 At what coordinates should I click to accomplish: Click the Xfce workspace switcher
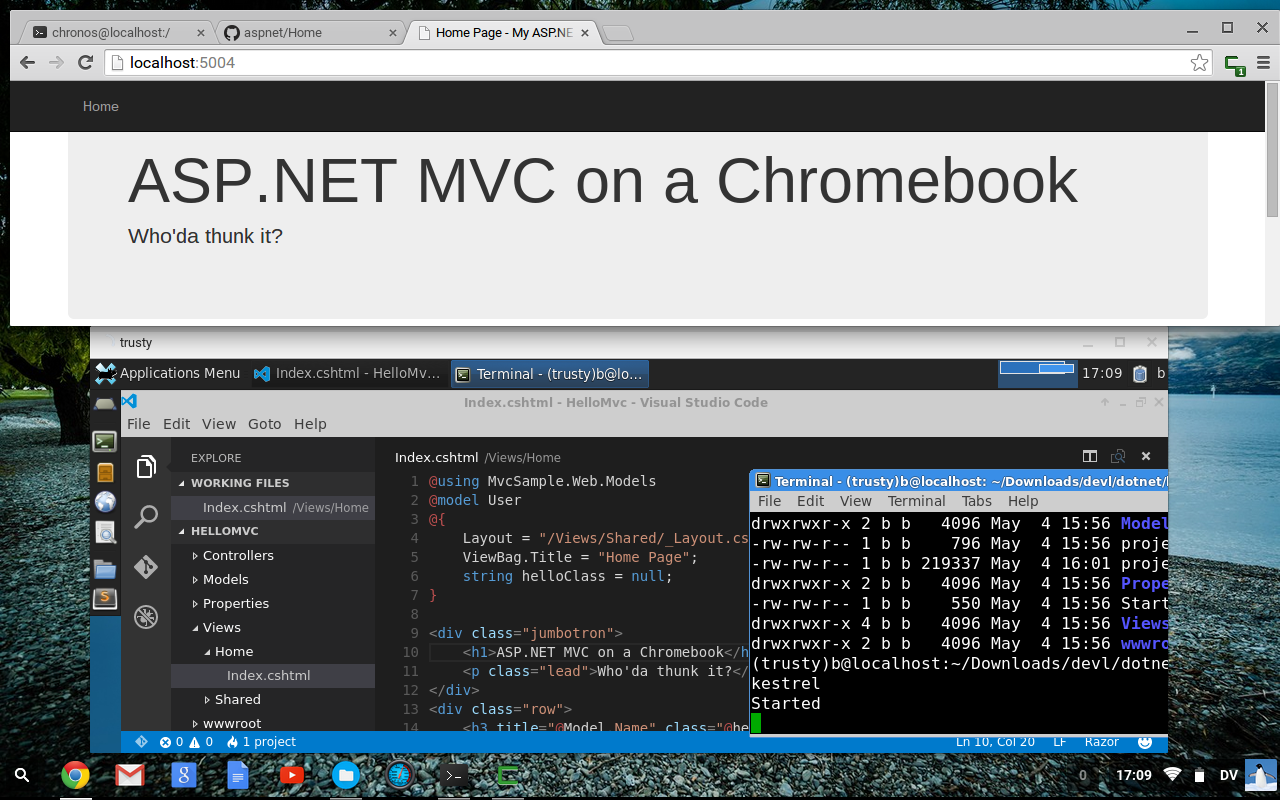[x=1037, y=374]
